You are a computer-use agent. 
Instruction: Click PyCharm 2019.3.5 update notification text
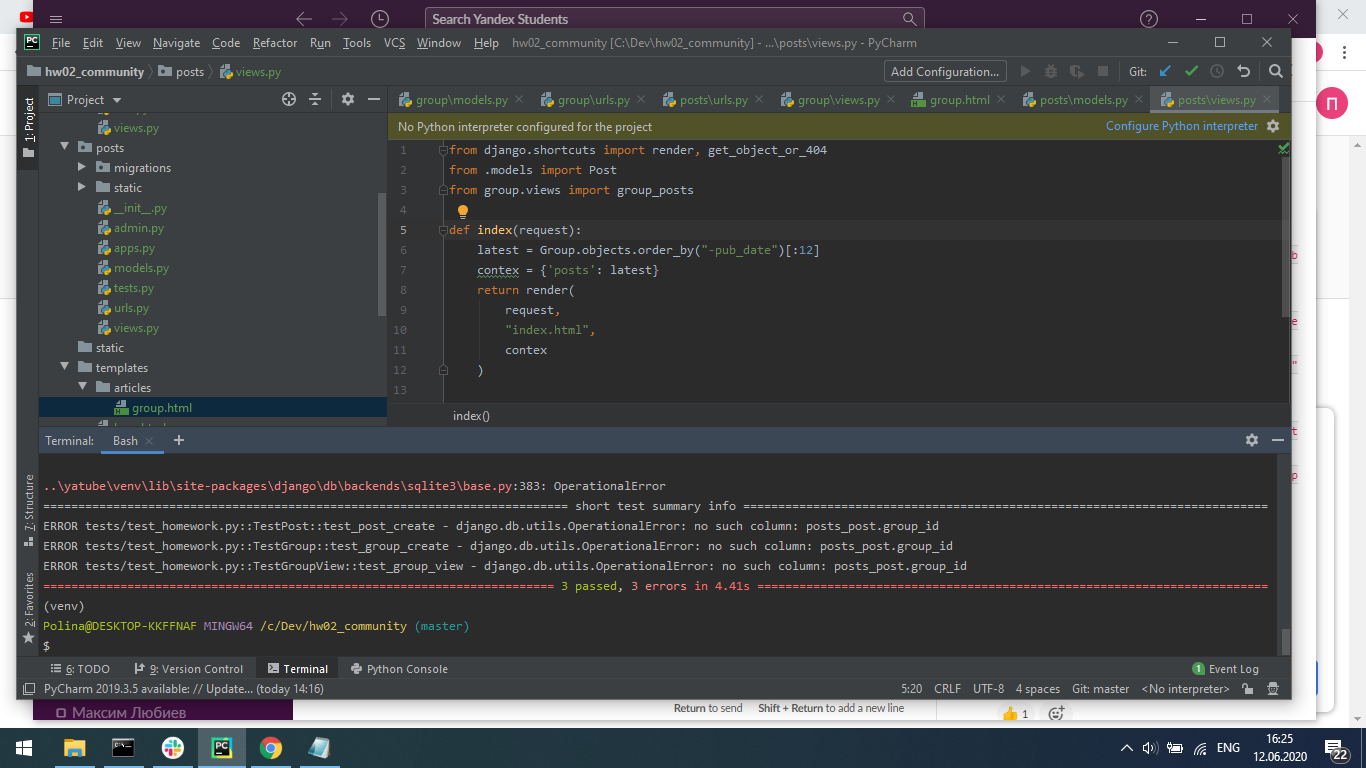click(184, 689)
